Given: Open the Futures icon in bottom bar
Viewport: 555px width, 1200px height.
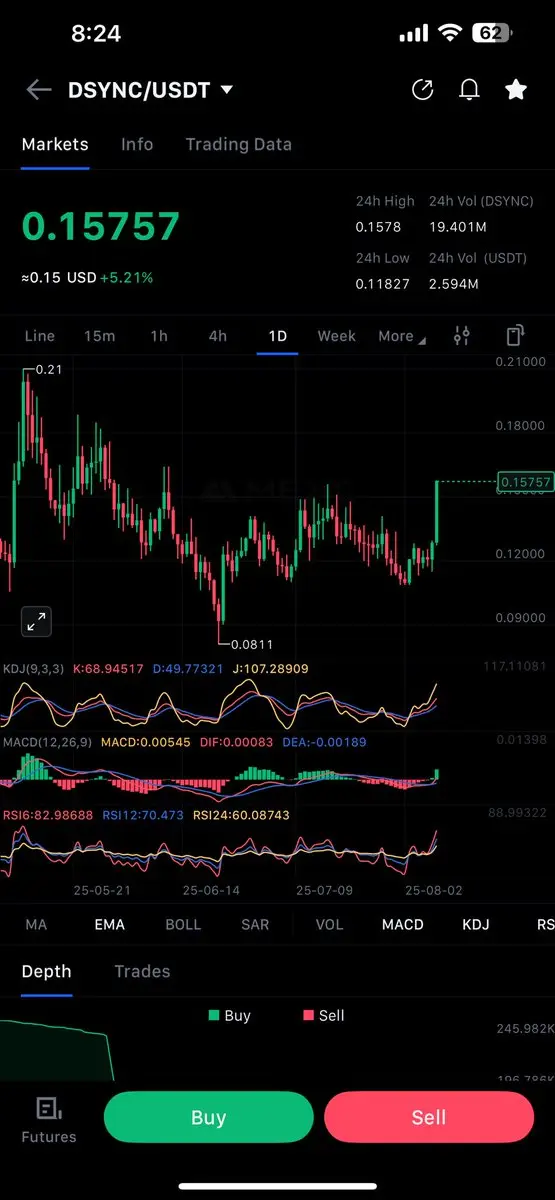Looking at the screenshot, I should [x=49, y=1119].
